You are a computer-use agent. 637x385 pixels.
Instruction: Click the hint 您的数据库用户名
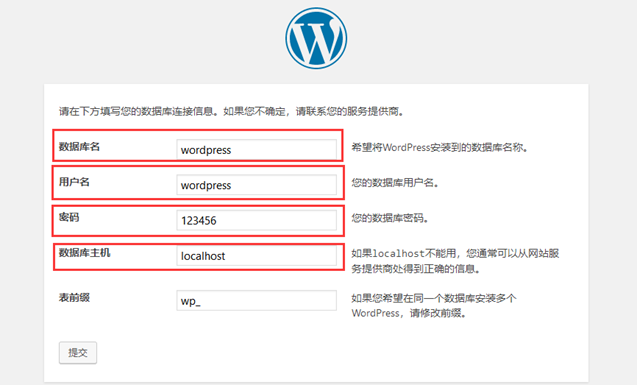click(x=395, y=183)
